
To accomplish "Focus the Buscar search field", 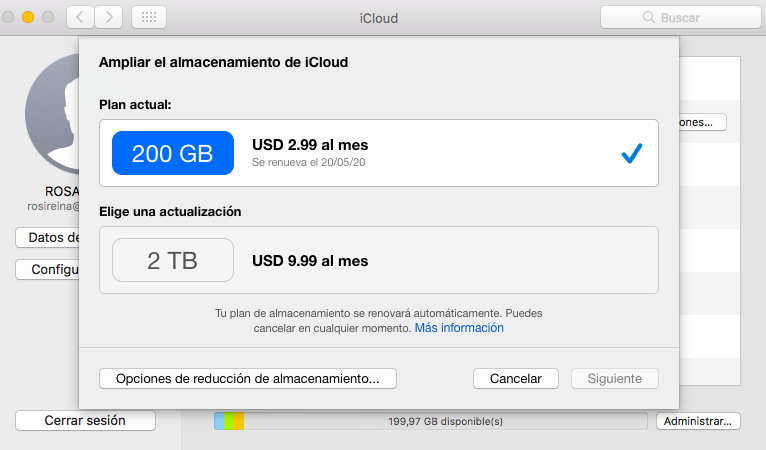I will tap(677, 18).
